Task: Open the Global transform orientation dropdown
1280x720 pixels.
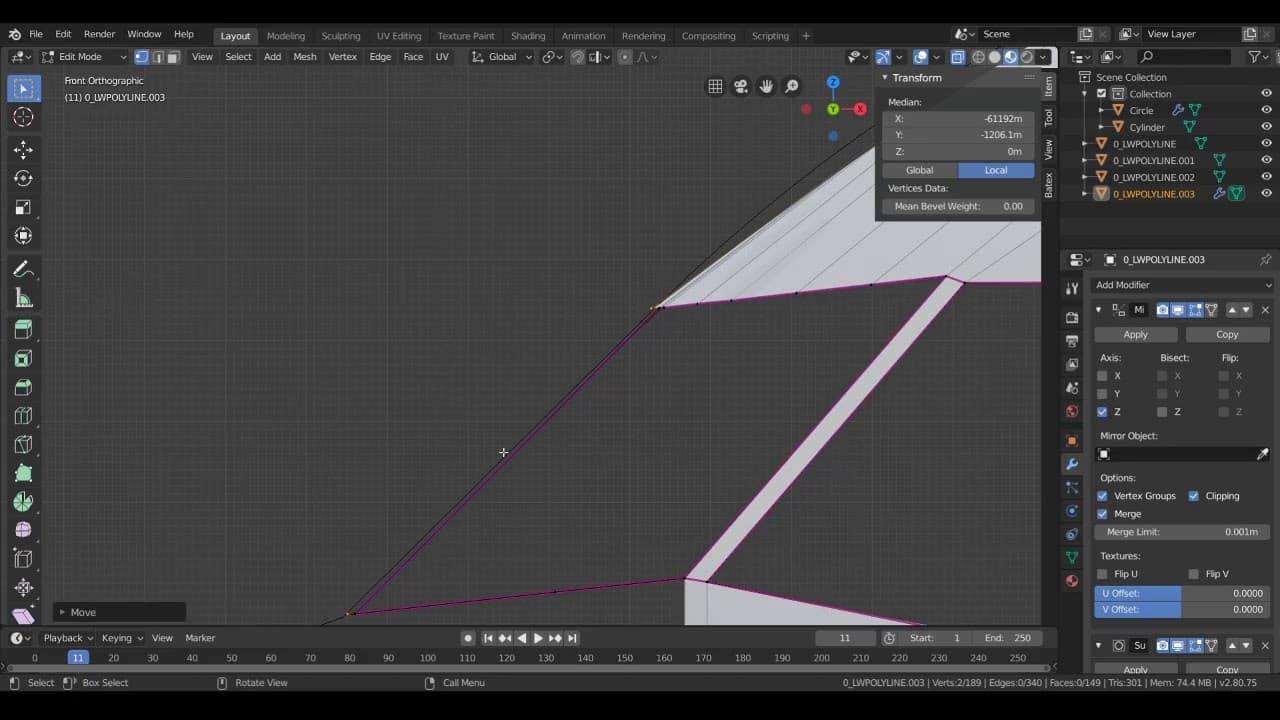Action: click(502, 57)
